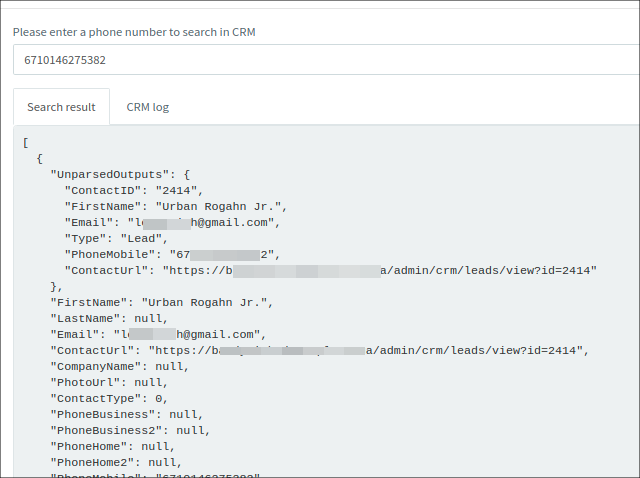Viewport: 640px width, 478px height.
Task: Click the 'Please enter a phone number' label
Action: pyautogui.click(x=134, y=32)
